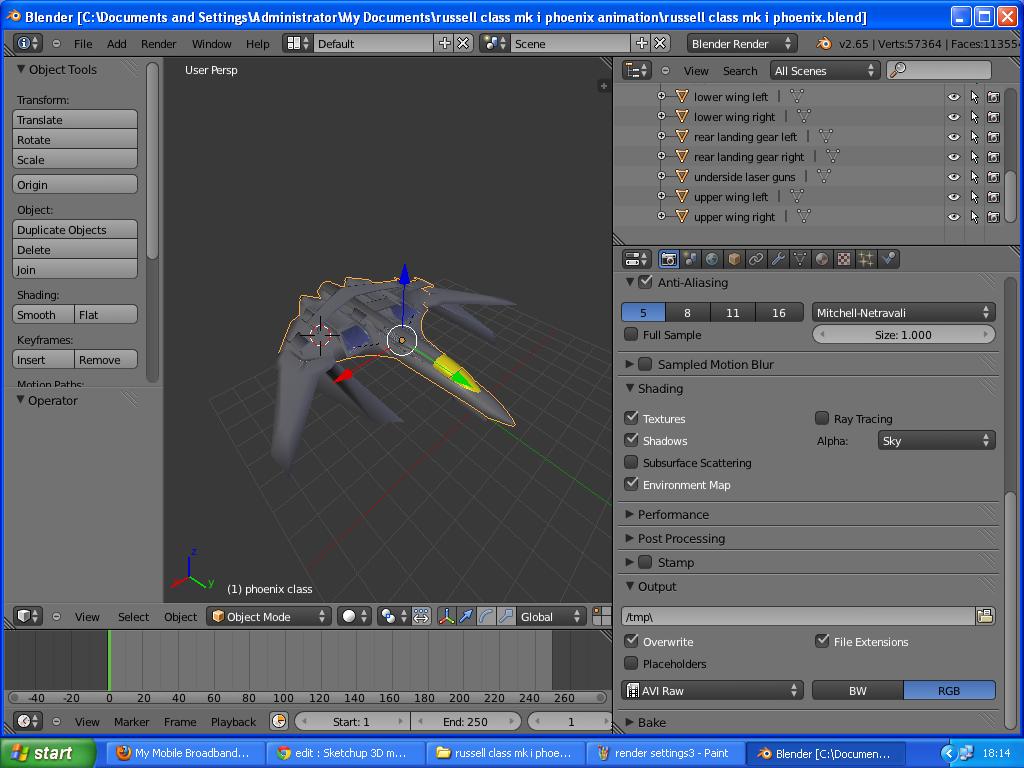
Task: Open the Marker menu in the timeline
Action: click(x=131, y=721)
